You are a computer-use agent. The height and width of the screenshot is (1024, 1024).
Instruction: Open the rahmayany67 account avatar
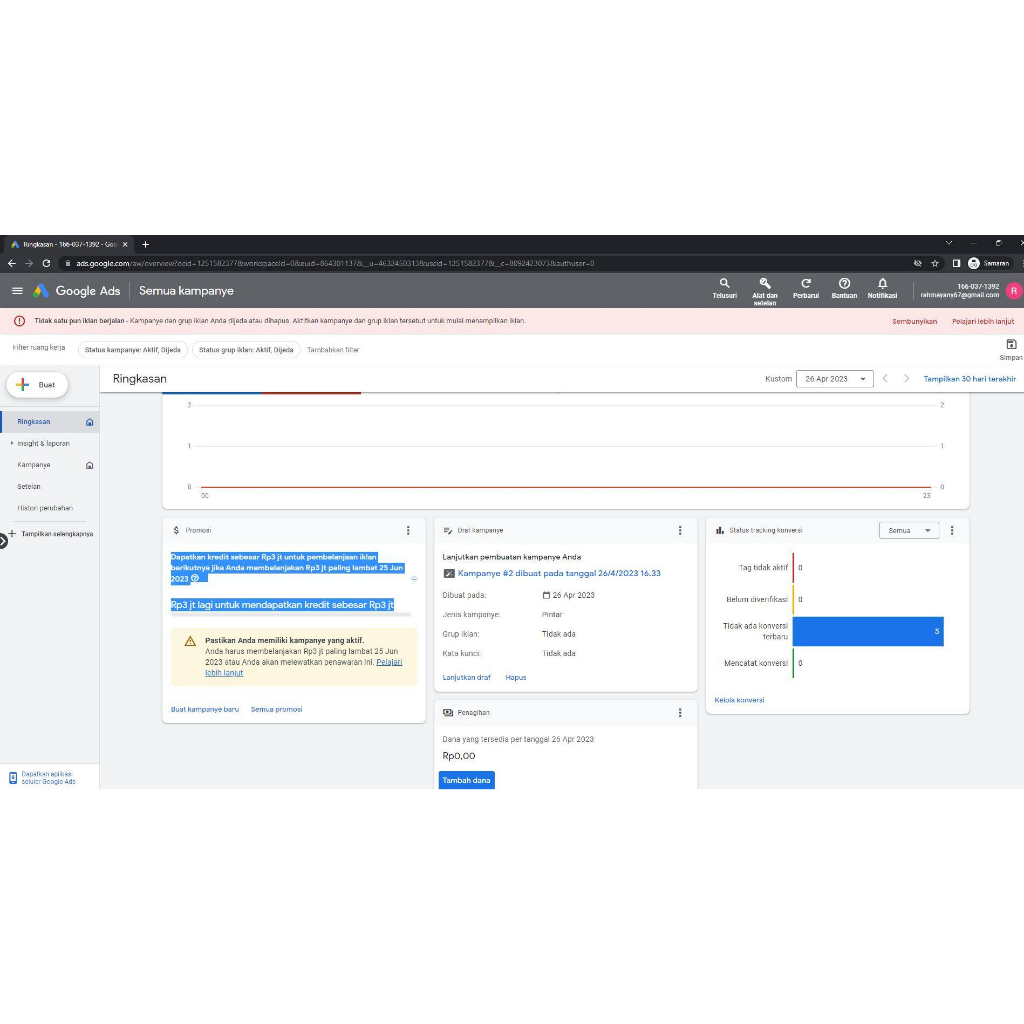pyautogui.click(x=1013, y=291)
